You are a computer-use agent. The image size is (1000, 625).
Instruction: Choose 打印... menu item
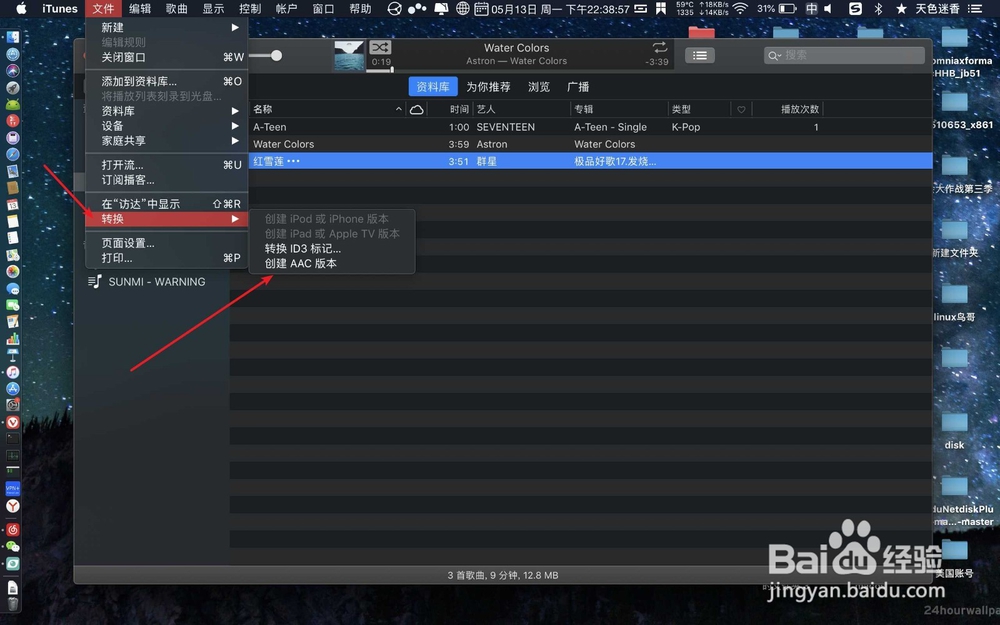click(166, 258)
